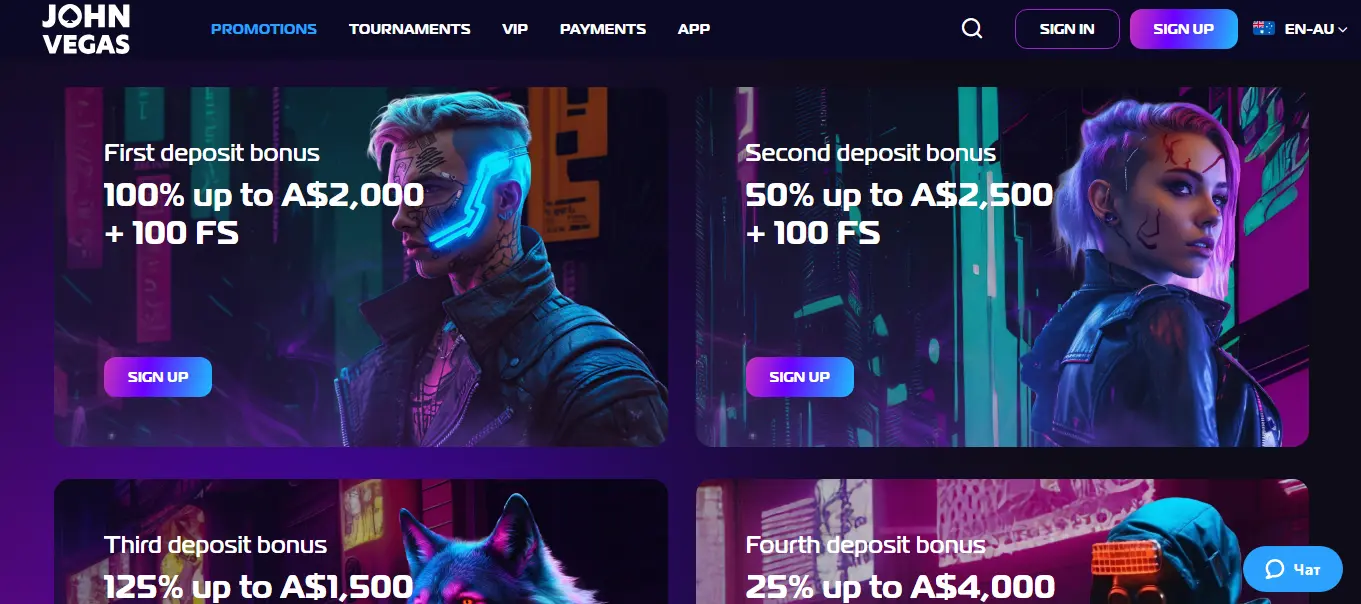Viewport: 1361px width, 604px height.
Task: Sign up for first deposit bonus
Action: coord(158,377)
